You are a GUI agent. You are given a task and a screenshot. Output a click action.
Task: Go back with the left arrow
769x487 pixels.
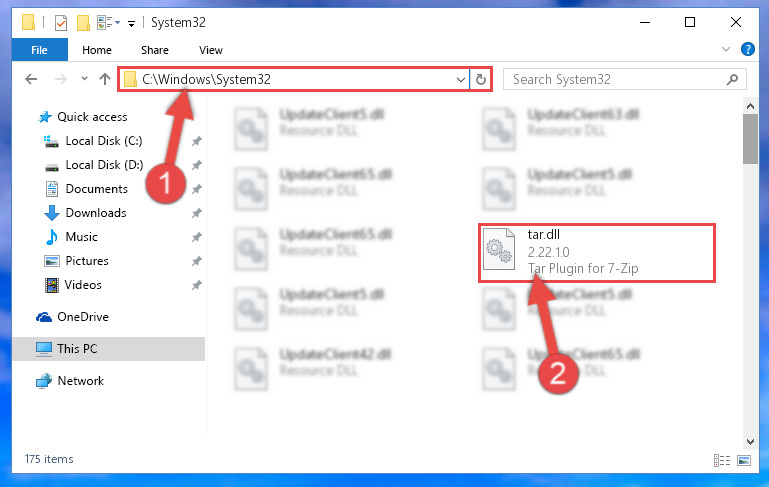click(31, 79)
